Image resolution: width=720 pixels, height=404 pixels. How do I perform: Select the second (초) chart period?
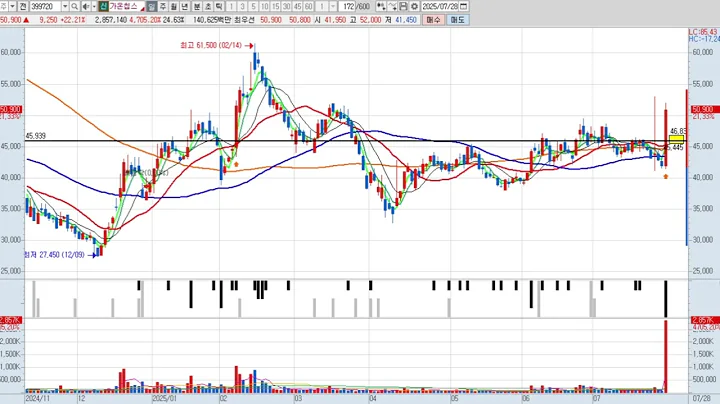tap(208, 6)
